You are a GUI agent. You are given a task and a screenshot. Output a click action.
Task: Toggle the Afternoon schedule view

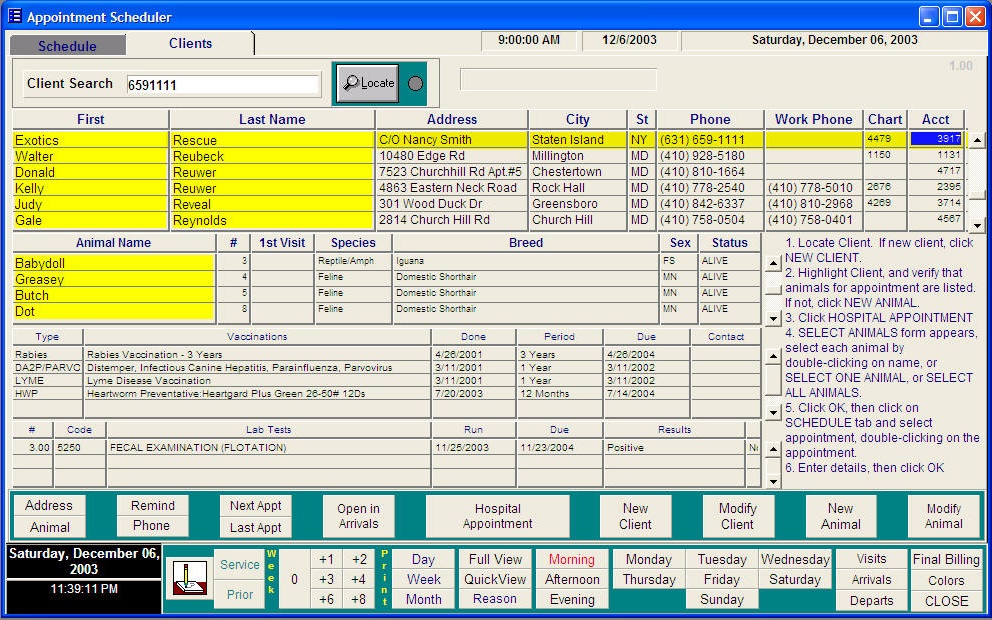tap(571, 579)
